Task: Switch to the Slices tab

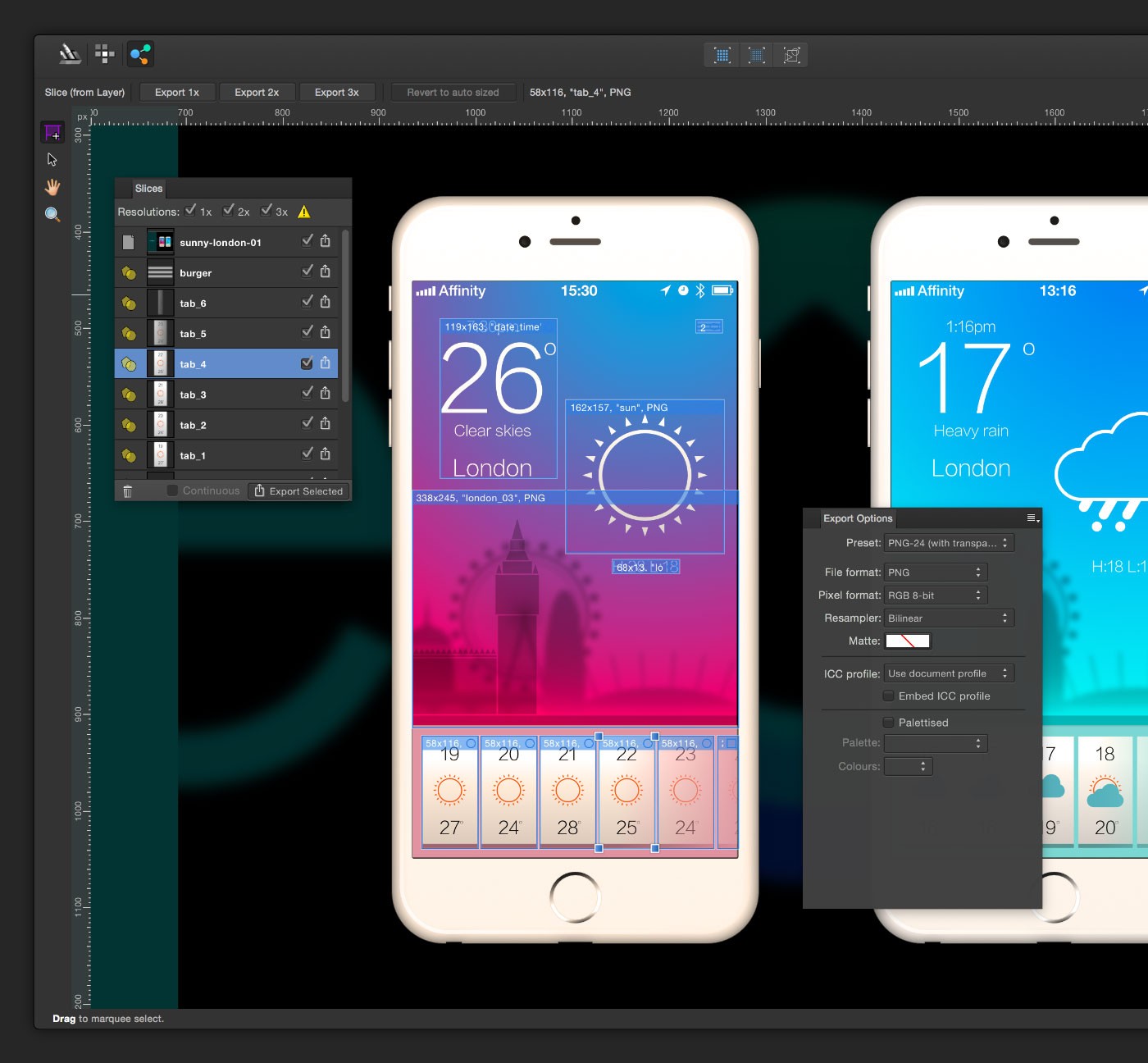Action: pyautogui.click(x=148, y=189)
